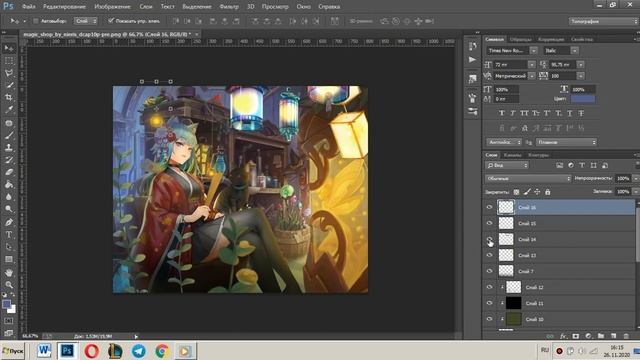The height and width of the screenshot is (360, 640).
Task: Open the Italic font style dropdown
Action: tap(574, 51)
